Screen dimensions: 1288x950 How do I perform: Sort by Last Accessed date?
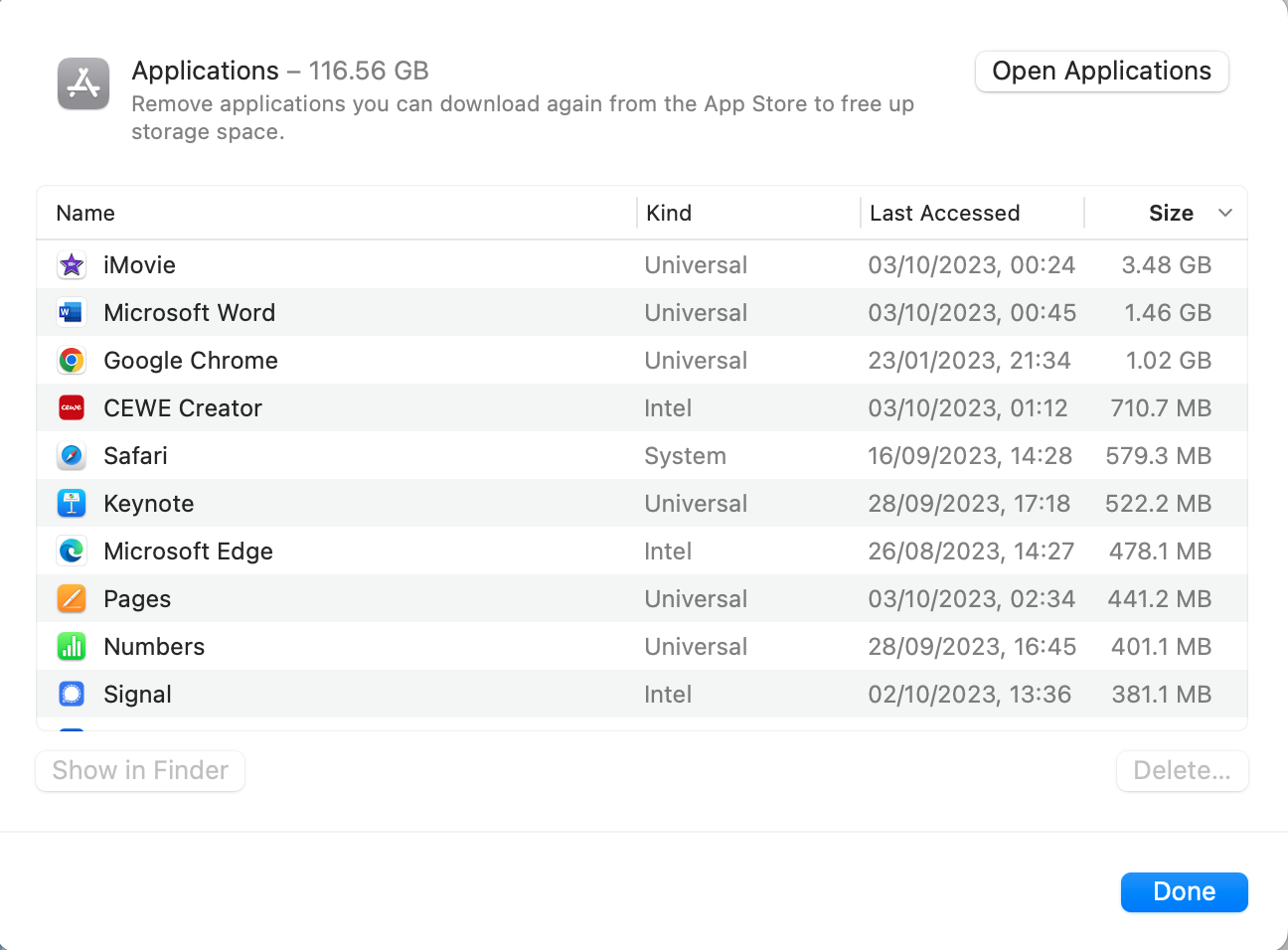944,213
